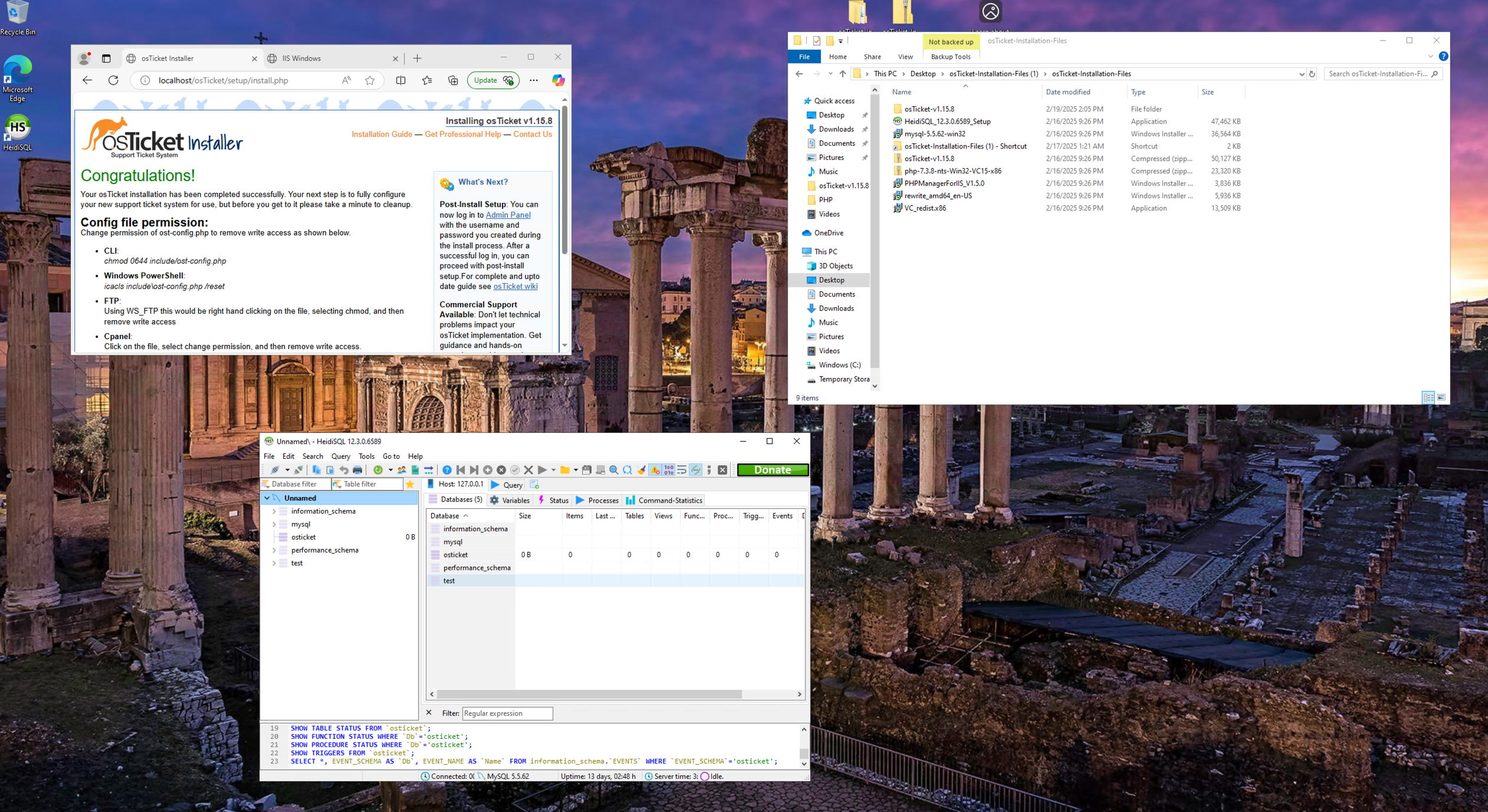
Task: Click the Contact Us link
Action: coord(533,134)
